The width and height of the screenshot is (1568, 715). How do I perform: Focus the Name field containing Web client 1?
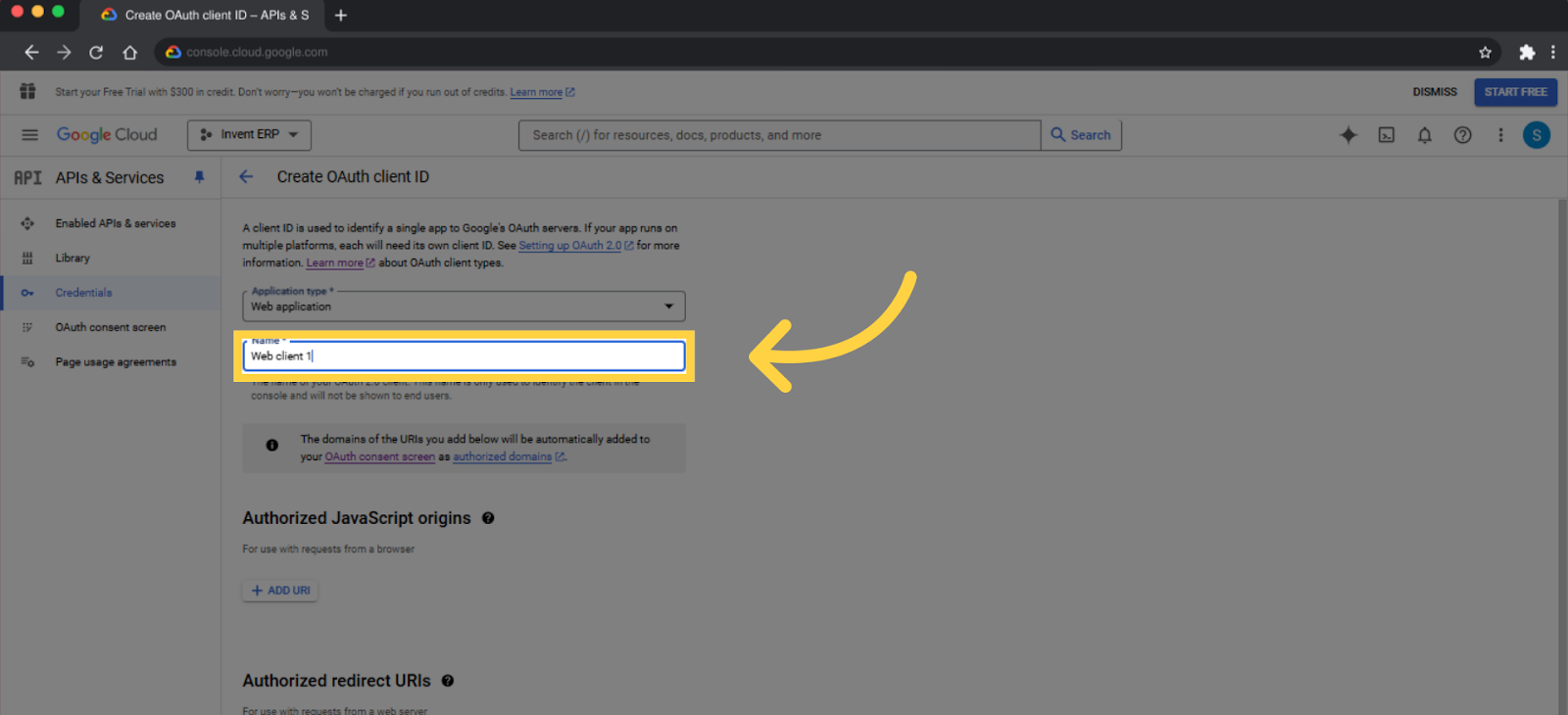464,356
